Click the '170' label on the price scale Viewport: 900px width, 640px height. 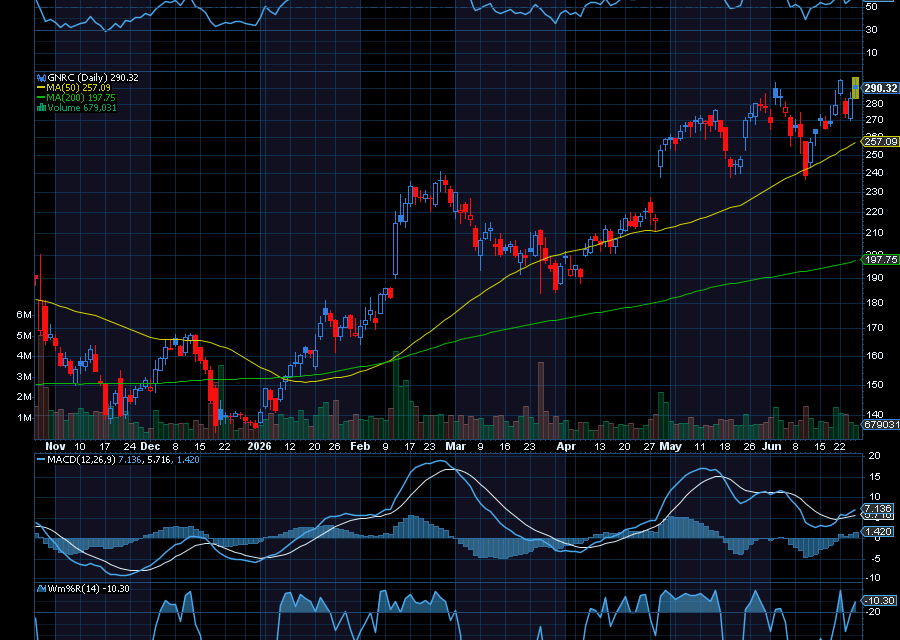click(875, 328)
